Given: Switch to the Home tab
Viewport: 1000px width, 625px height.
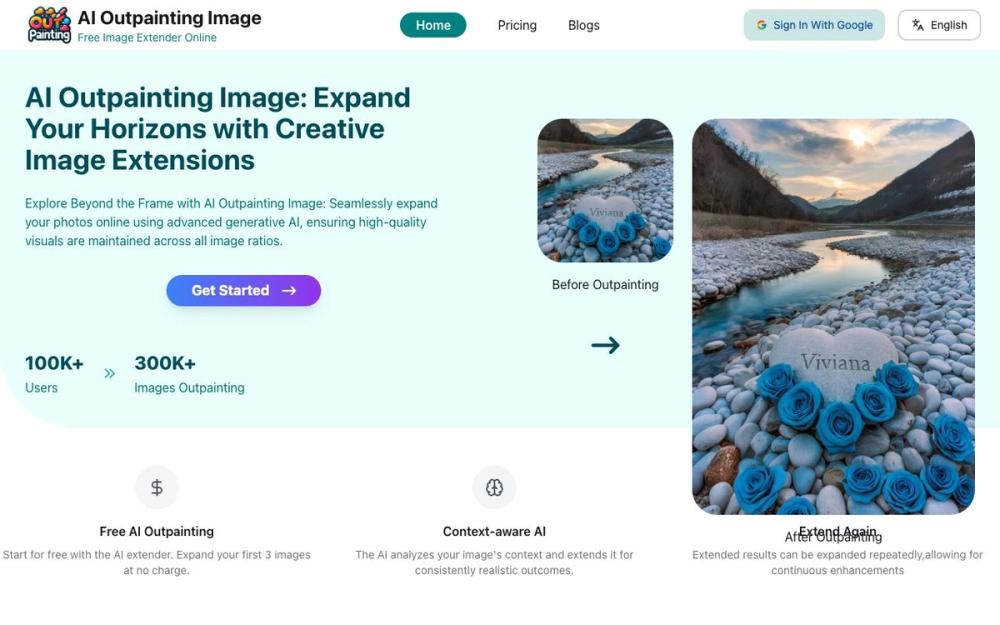Looking at the screenshot, I should coord(433,25).
